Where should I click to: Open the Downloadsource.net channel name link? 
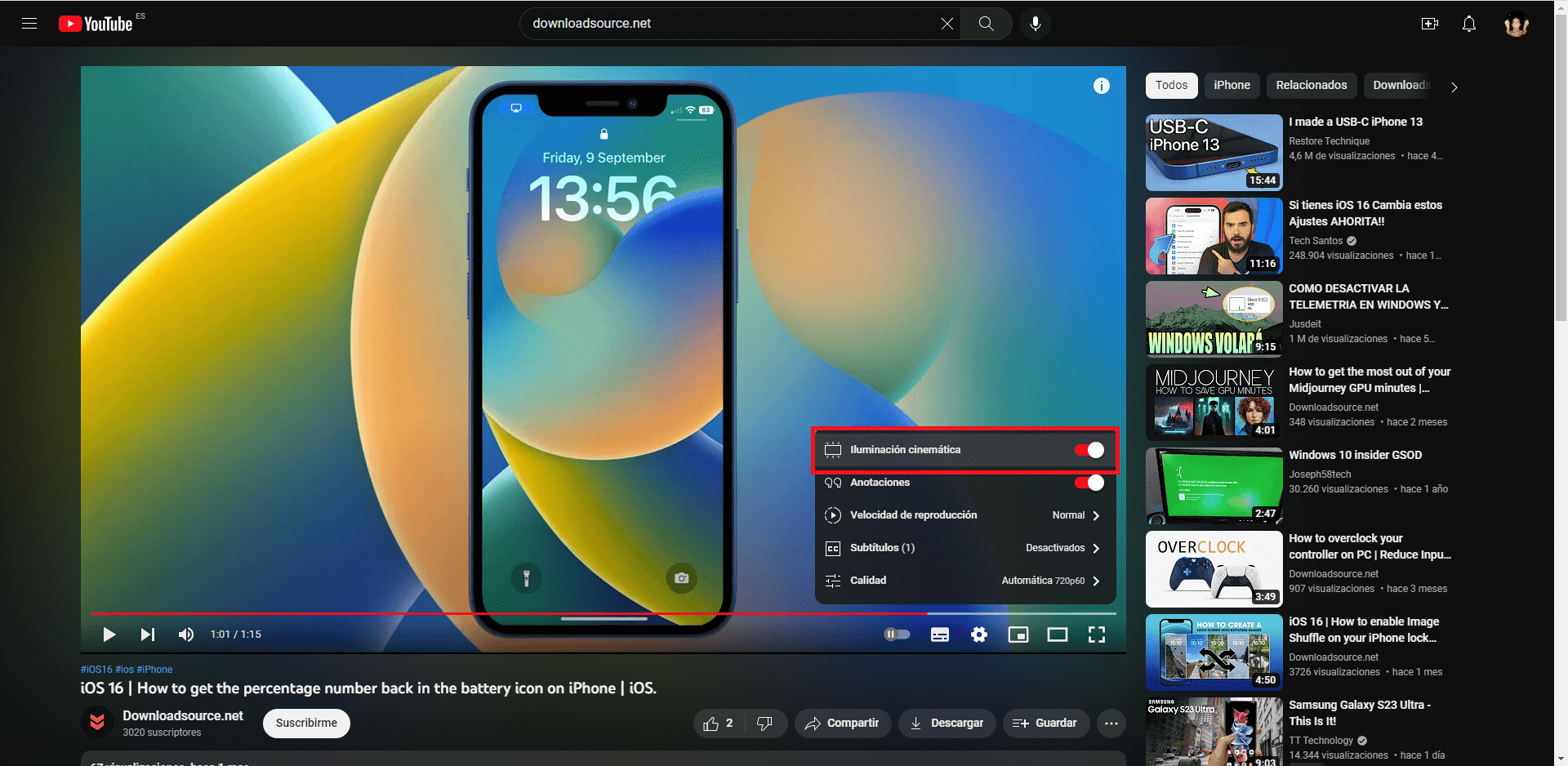coord(183,715)
